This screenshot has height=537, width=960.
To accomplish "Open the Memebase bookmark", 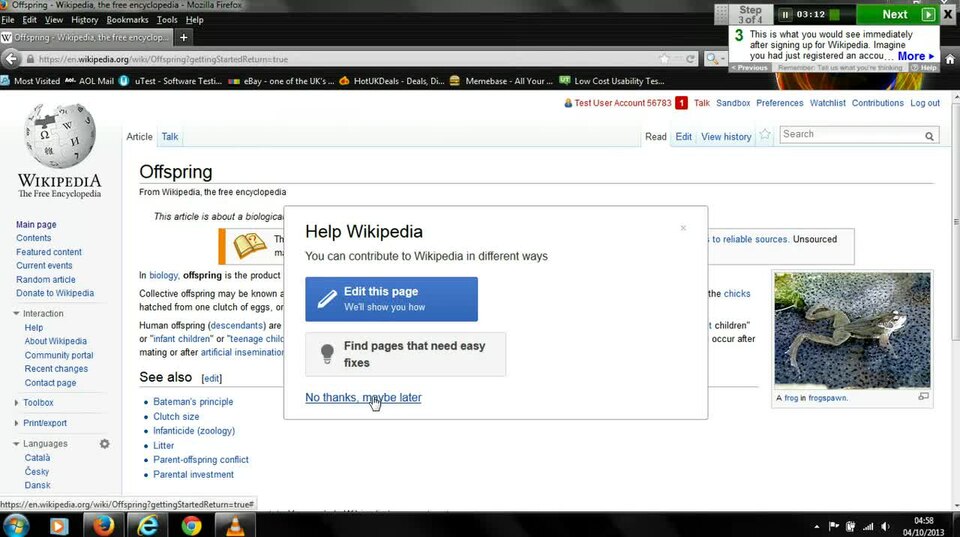I will click(501, 81).
